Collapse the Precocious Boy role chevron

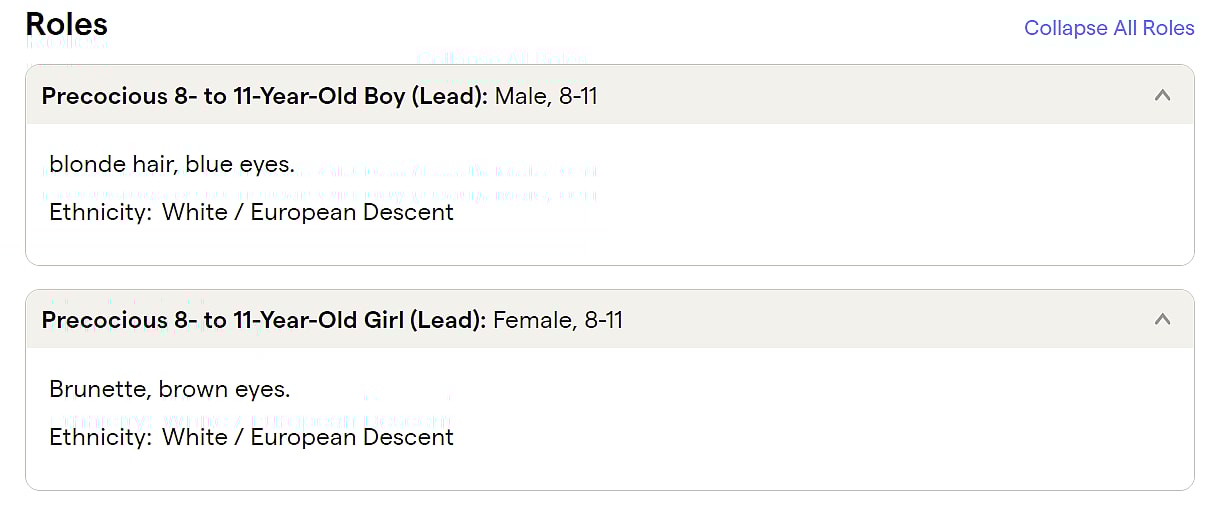click(1162, 96)
